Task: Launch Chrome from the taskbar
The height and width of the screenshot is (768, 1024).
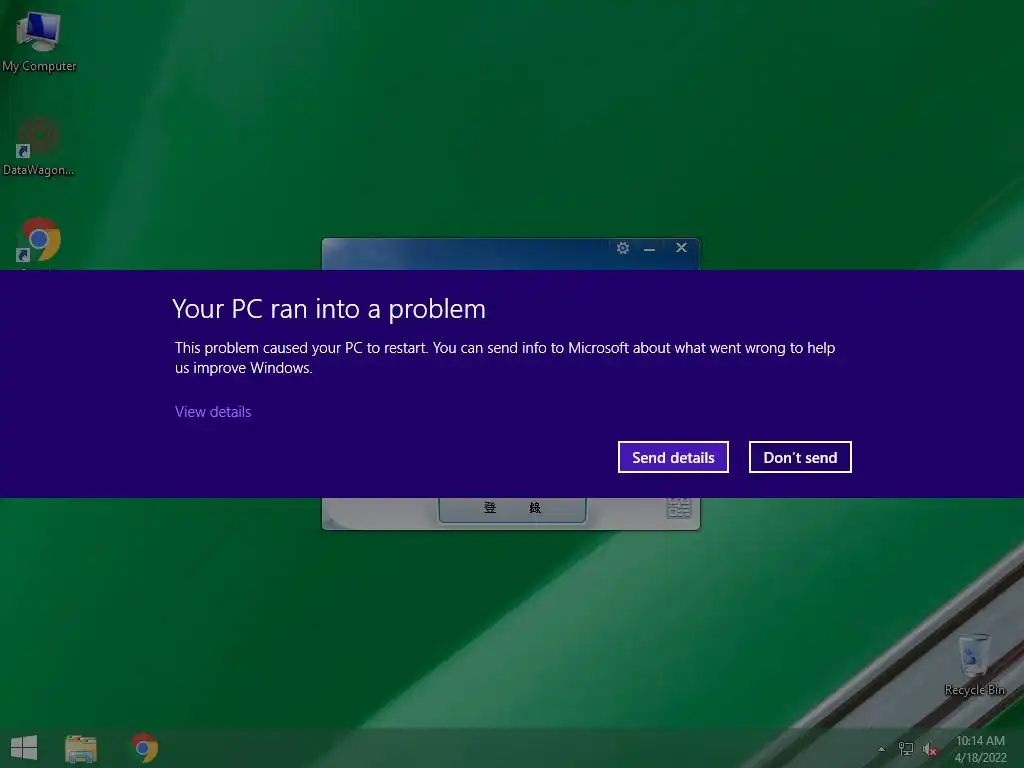Action: click(145, 748)
